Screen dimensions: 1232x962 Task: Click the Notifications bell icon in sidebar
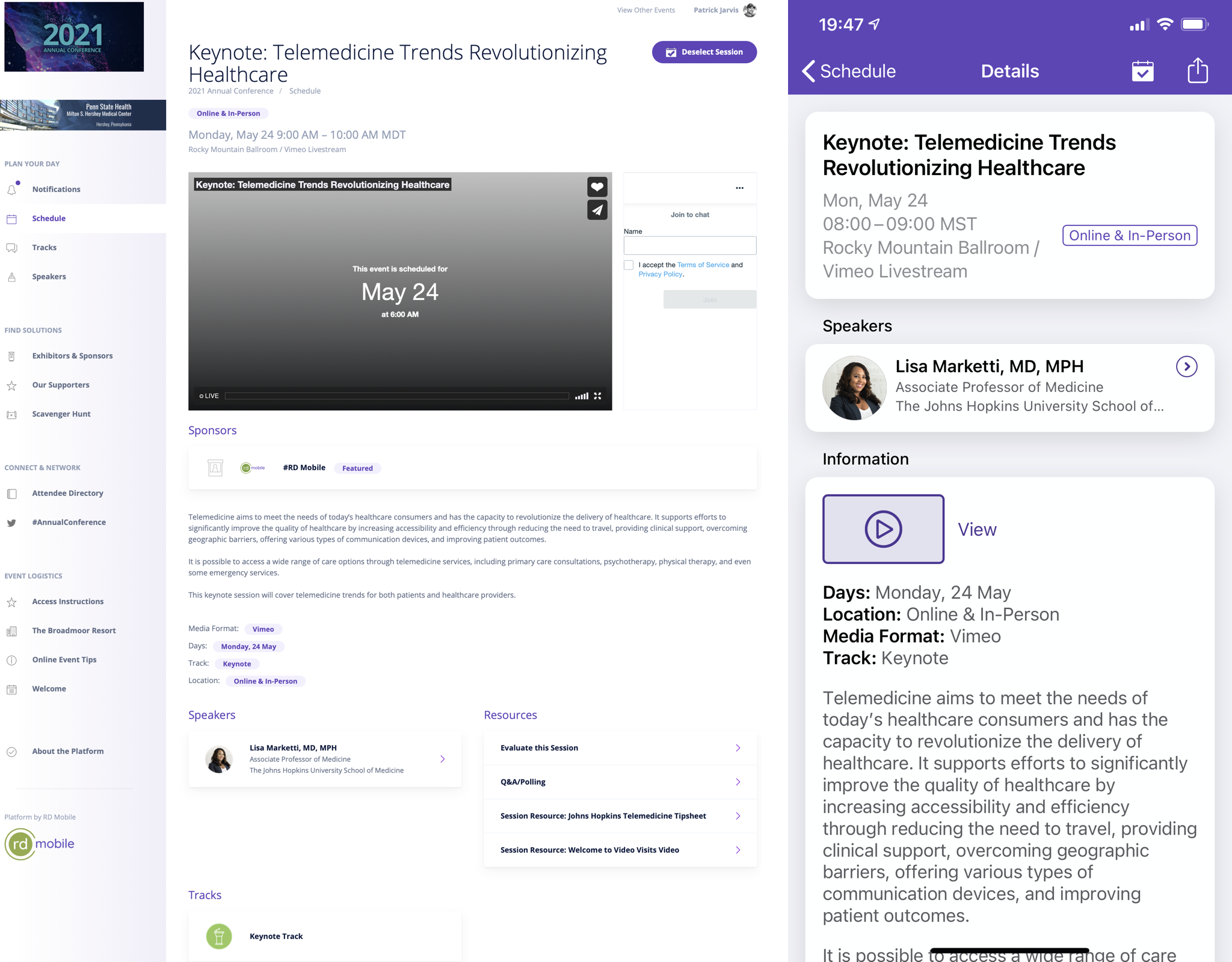12,189
